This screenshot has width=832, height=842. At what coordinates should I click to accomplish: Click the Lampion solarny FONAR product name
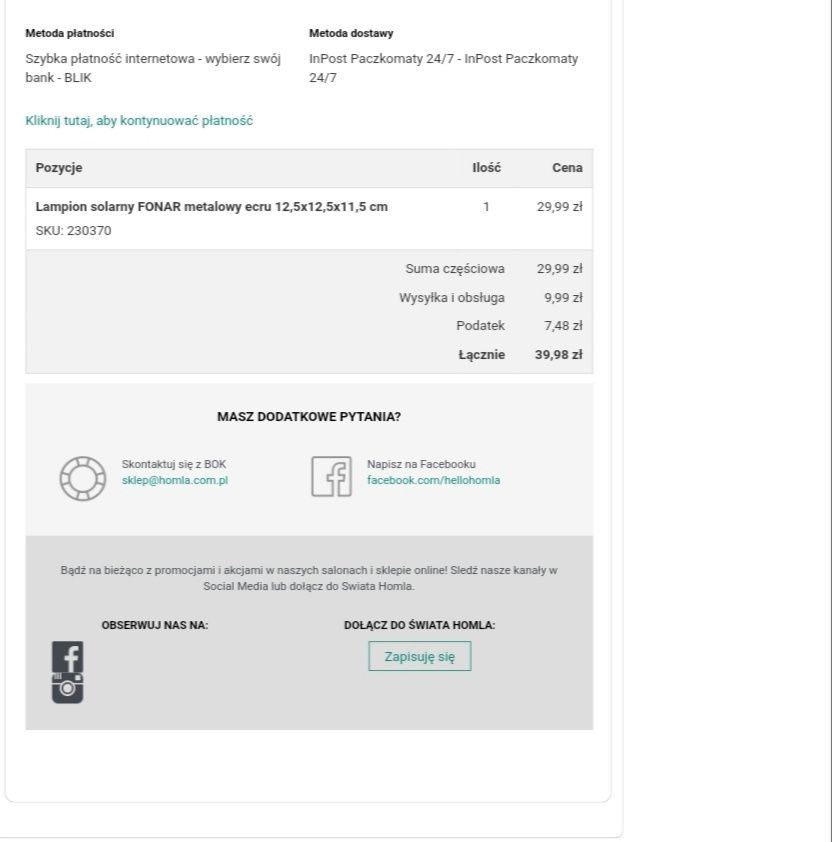pos(212,207)
